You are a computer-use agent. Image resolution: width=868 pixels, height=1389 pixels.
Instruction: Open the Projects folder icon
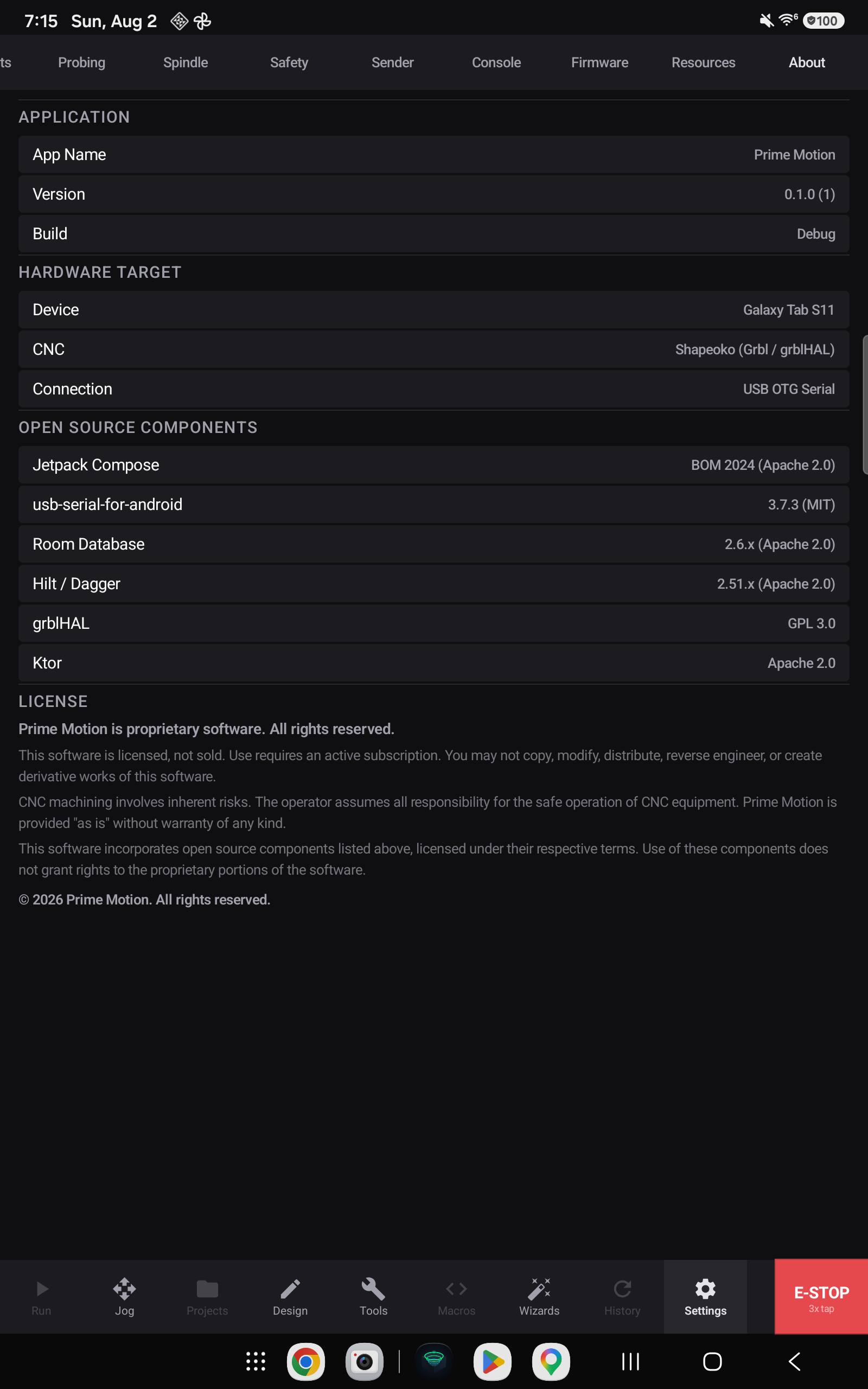[x=207, y=1289]
